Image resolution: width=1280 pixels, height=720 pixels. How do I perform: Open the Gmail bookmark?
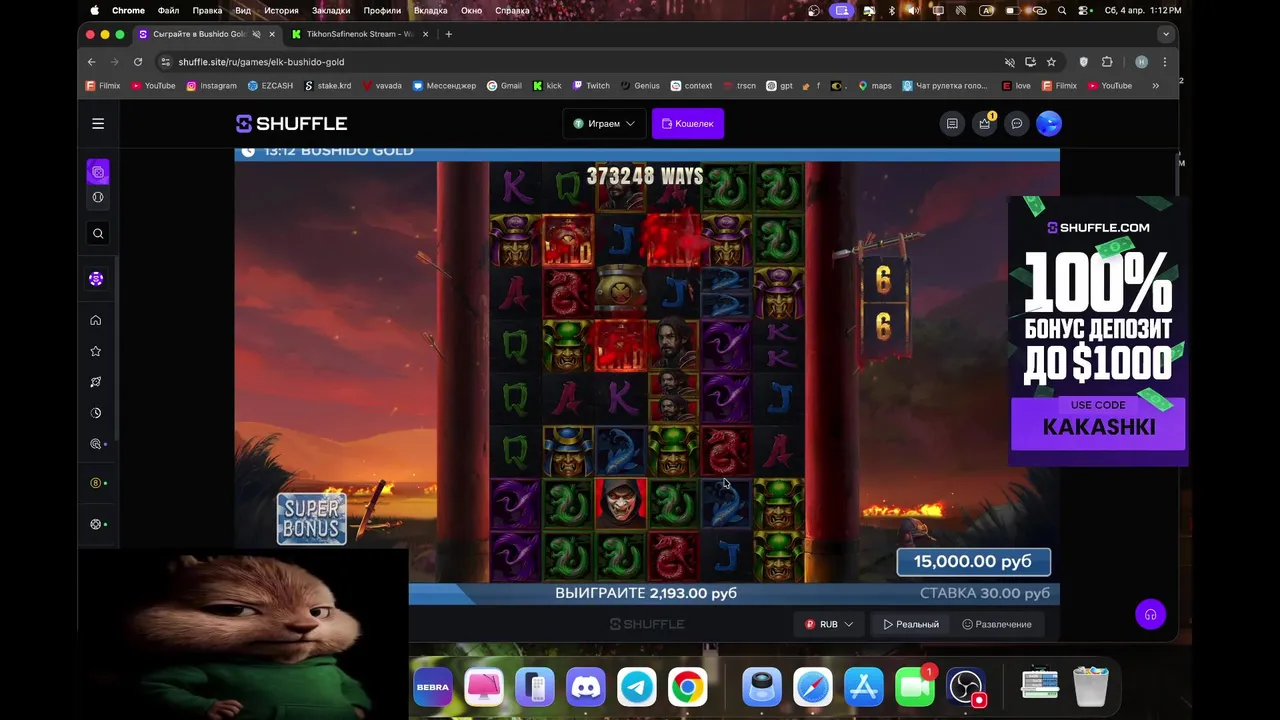504,86
